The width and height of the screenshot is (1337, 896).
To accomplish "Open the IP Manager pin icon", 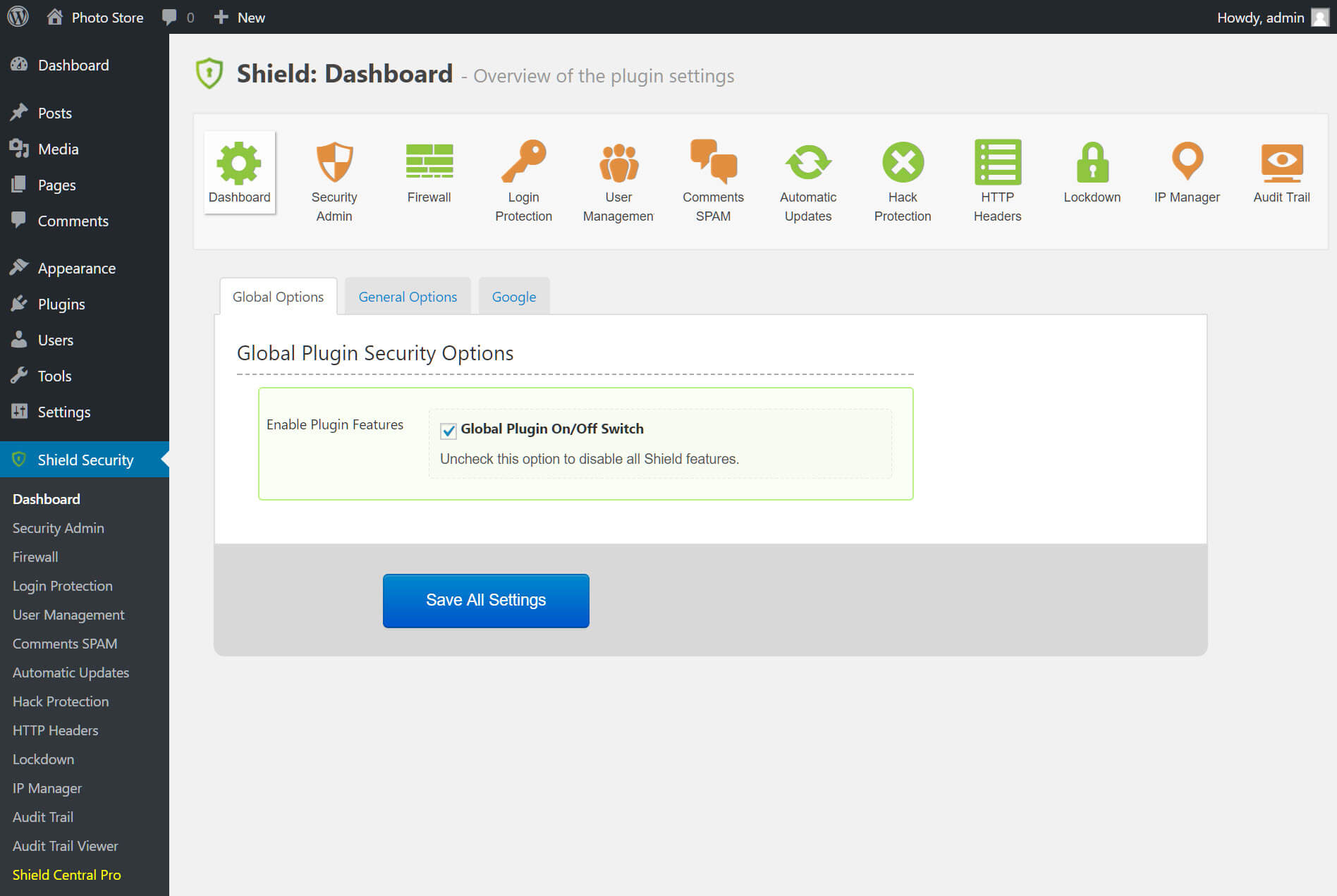I will click(x=1188, y=161).
